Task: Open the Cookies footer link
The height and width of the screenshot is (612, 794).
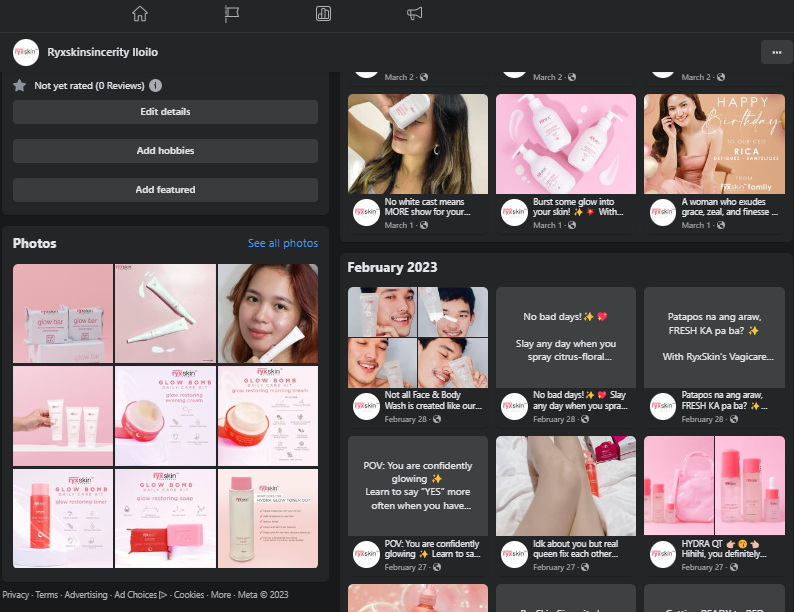Action: (x=189, y=595)
